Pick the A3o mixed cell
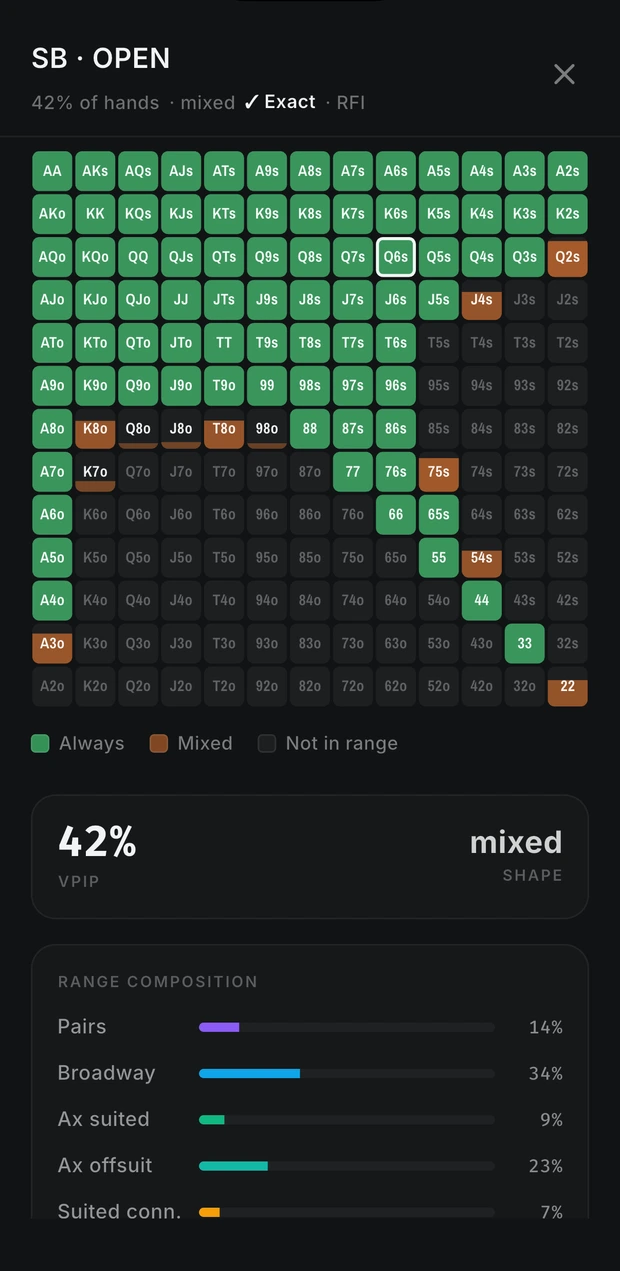620x1271 pixels. [x=52, y=644]
